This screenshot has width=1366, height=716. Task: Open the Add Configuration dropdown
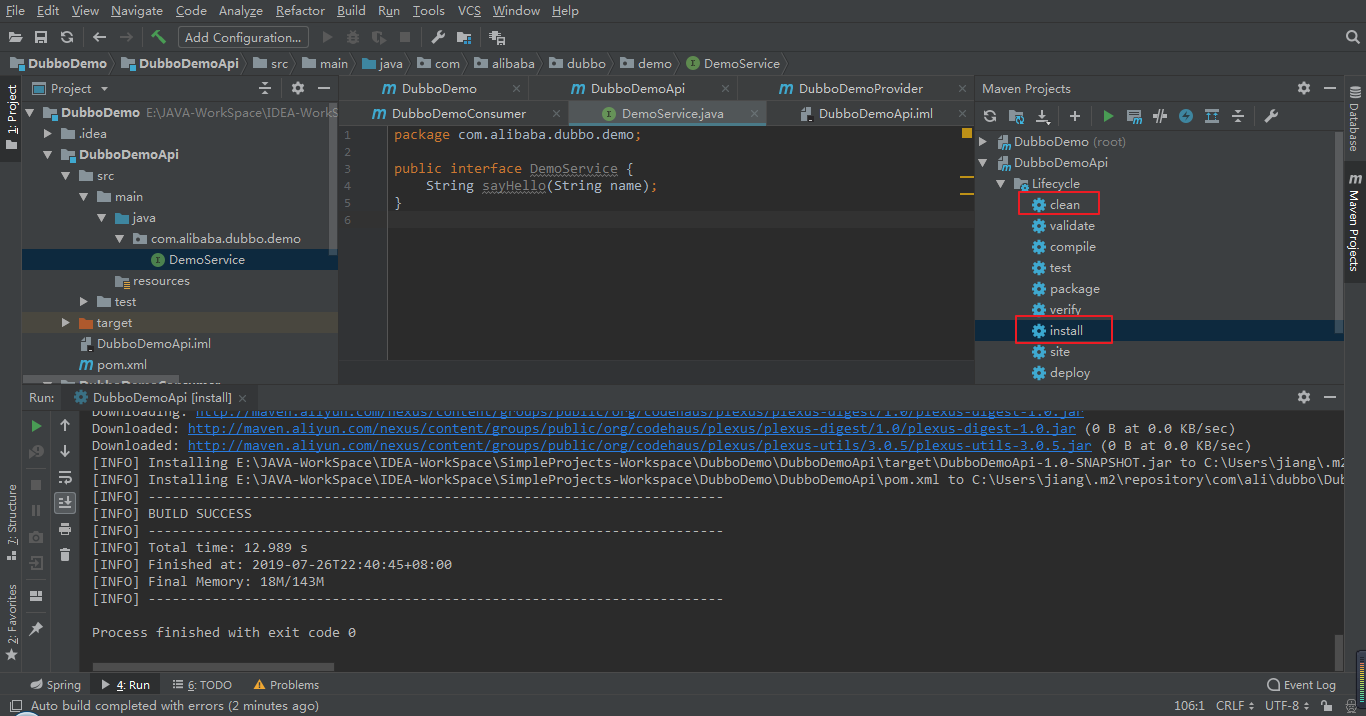pyautogui.click(x=243, y=37)
